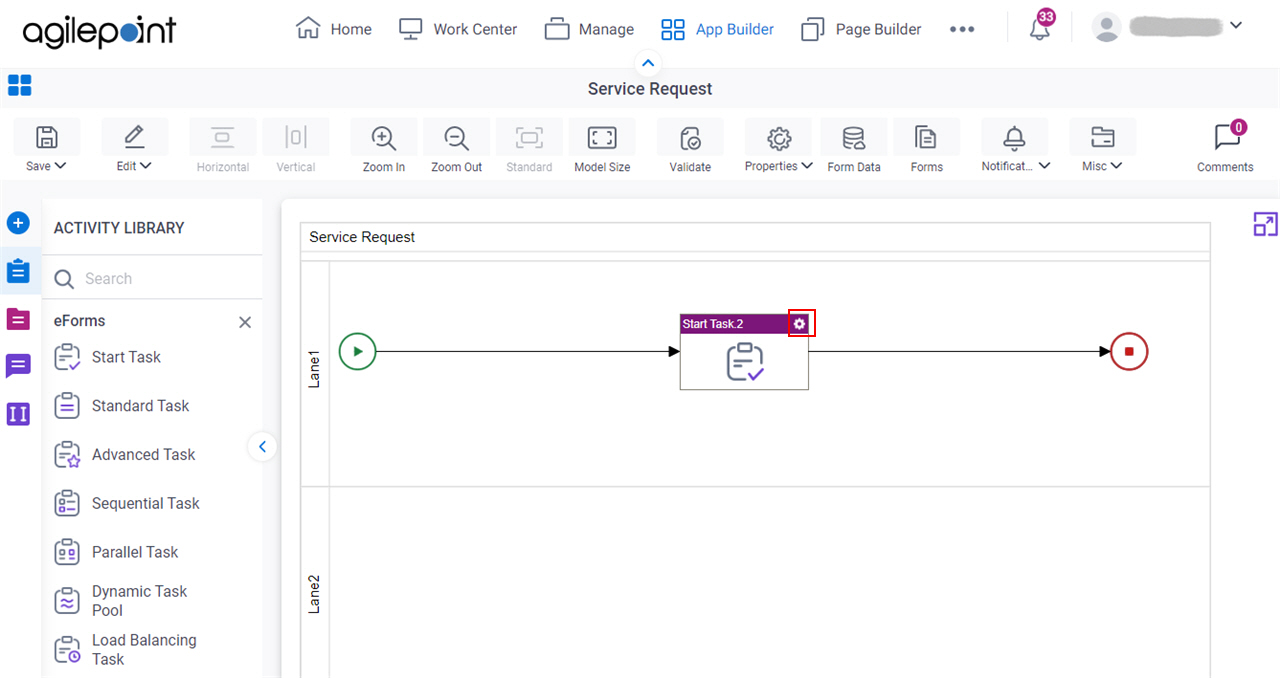Open Work Center navigation item
The image size is (1280, 678).
[x=457, y=29]
